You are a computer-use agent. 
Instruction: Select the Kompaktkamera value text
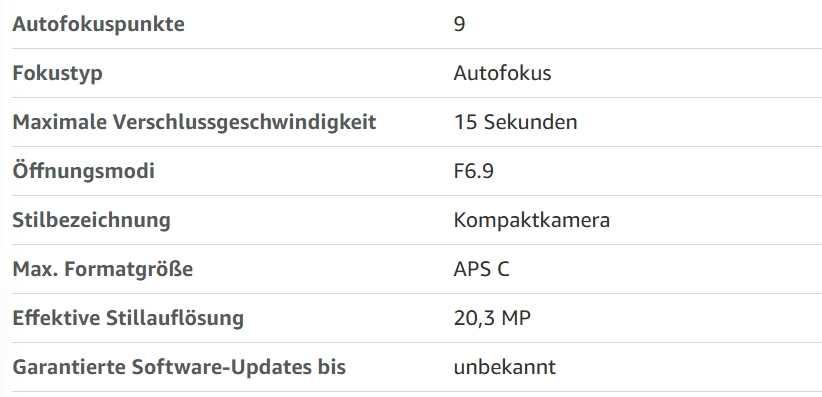click(x=532, y=220)
